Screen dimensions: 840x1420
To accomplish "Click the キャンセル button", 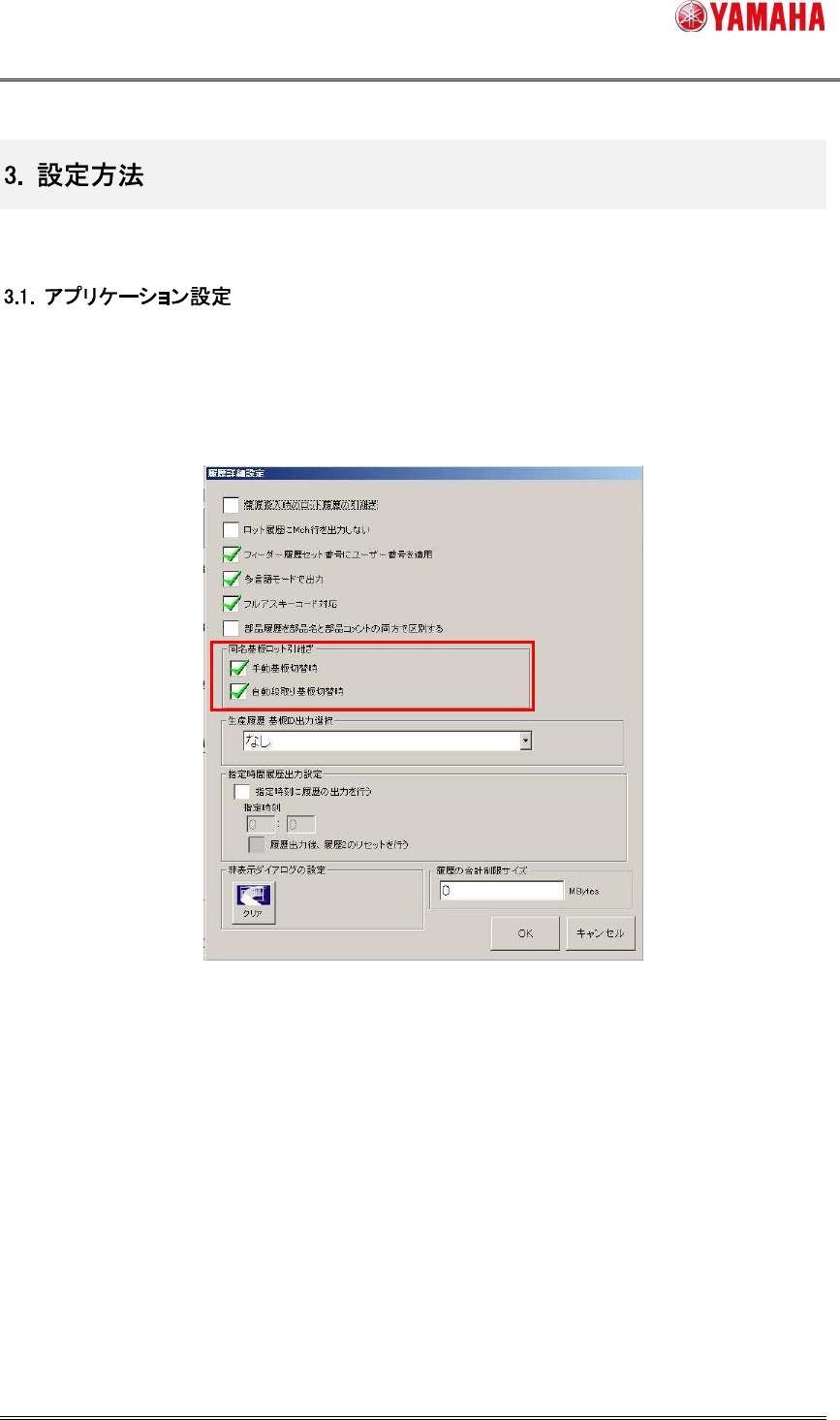I will [601, 933].
